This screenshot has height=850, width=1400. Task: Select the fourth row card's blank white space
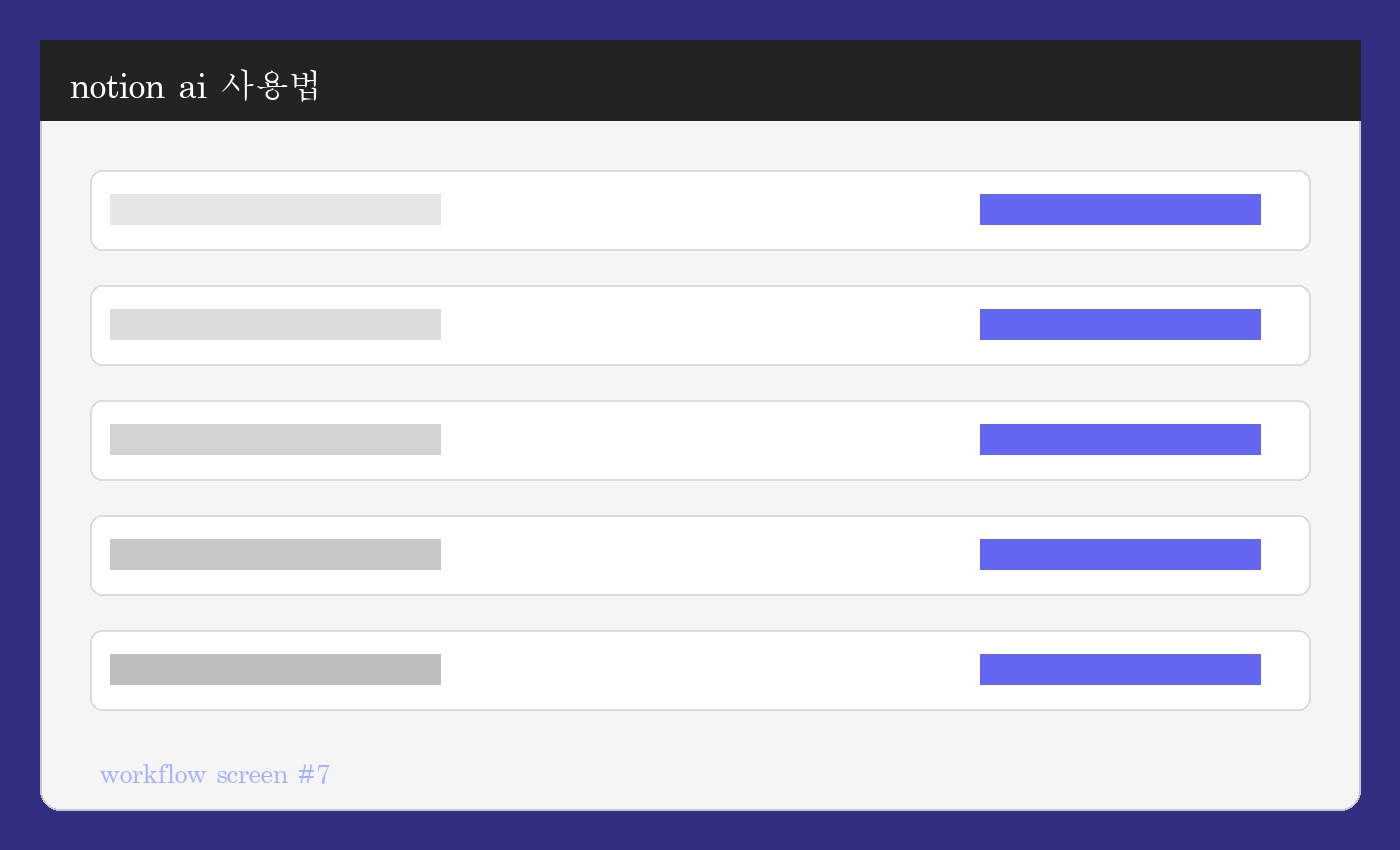pyautogui.click(x=710, y=555)
